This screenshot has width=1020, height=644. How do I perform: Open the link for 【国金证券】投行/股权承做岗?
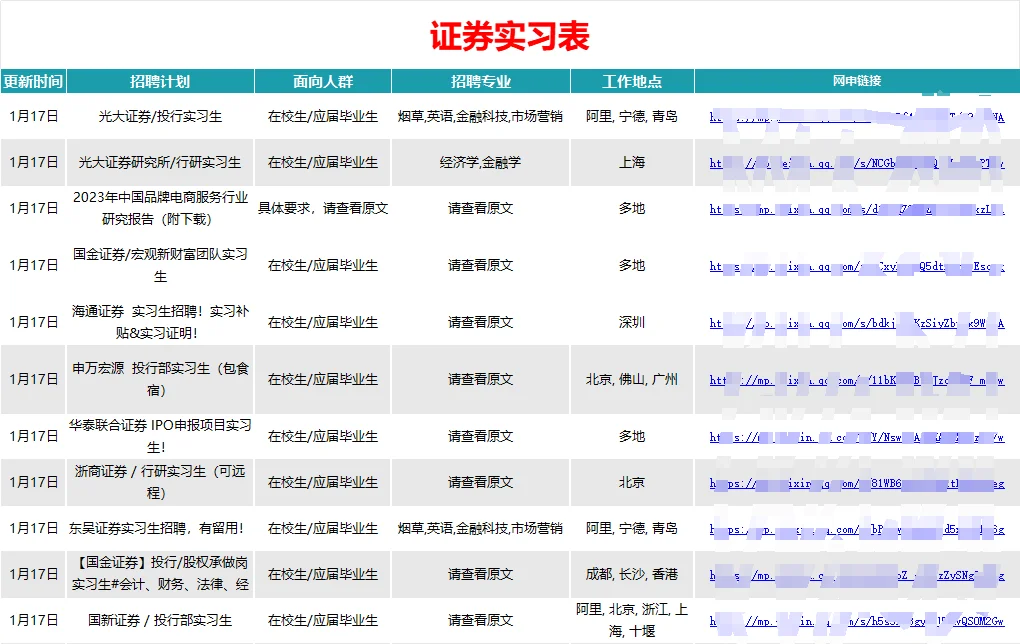click(857, 575)
